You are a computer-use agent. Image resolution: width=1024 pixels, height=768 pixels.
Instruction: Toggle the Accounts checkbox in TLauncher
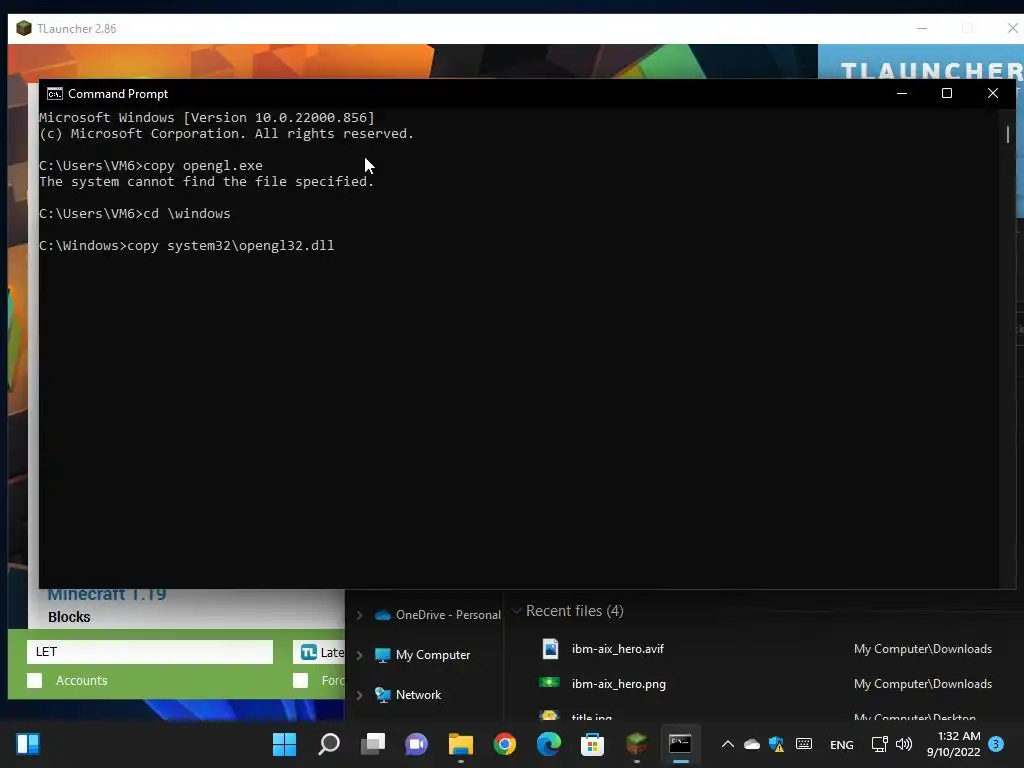coord(35,680)
